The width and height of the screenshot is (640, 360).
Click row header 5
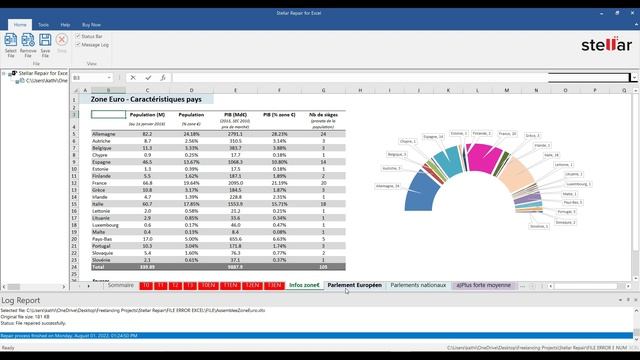tap(74, 134)
